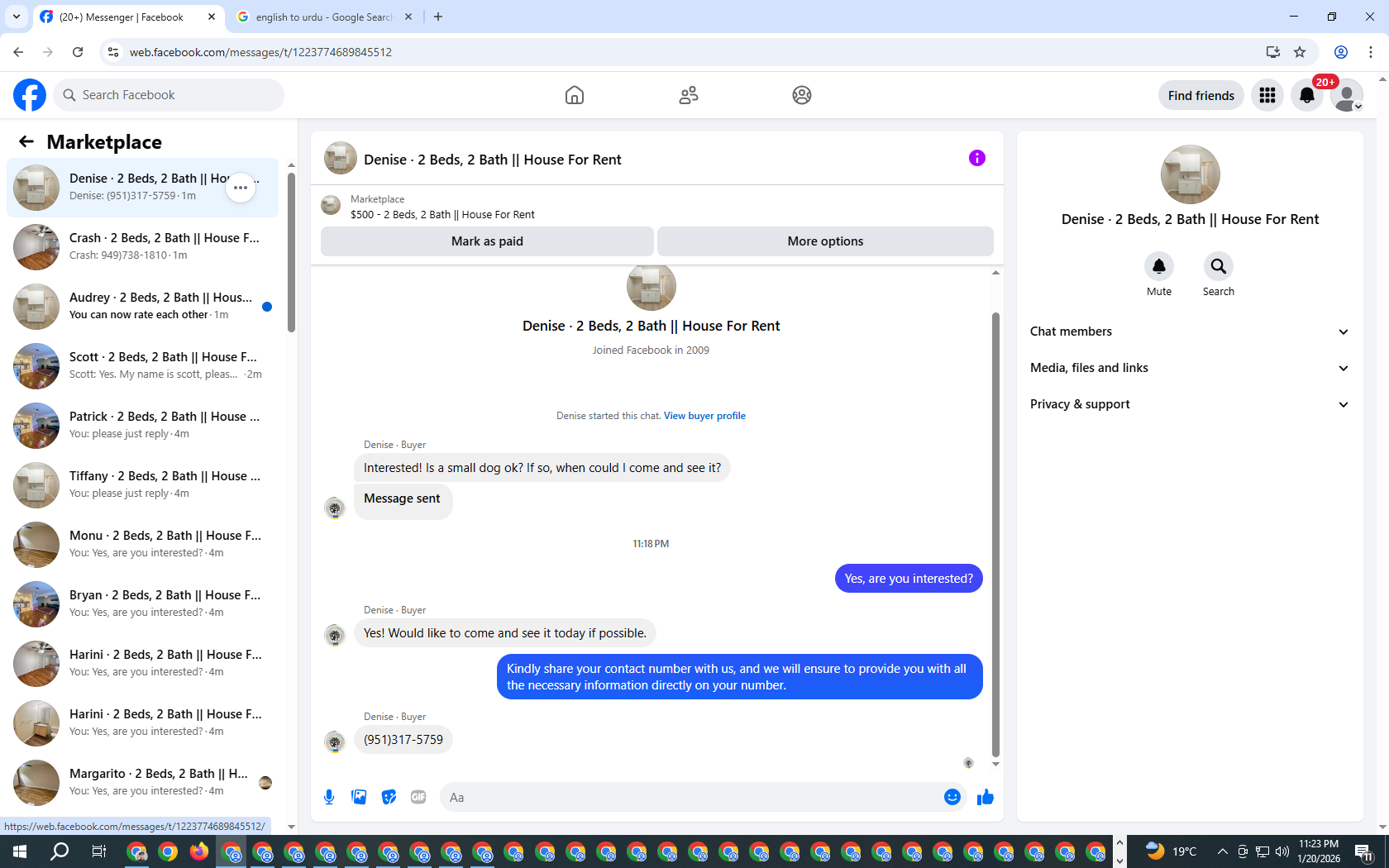Image resolution: width=1389 pixels, height=868 pixels.
Task: Open the Margarito chat in the list
Action: 142,783
